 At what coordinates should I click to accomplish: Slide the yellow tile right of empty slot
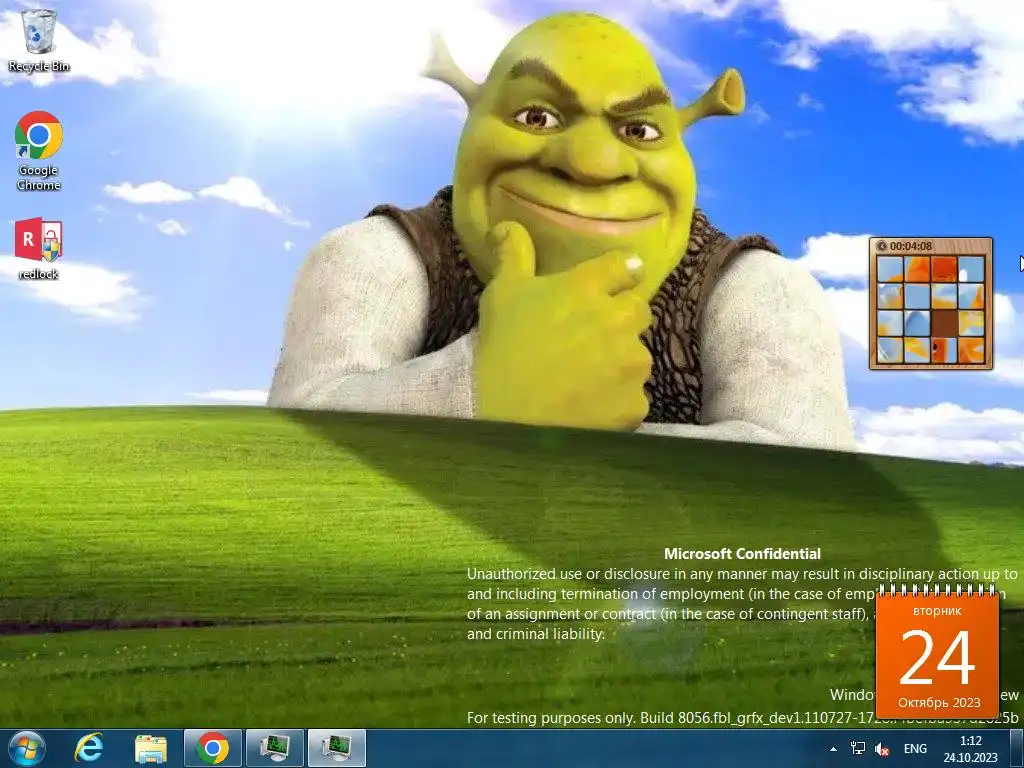click(x=971, y=323)
